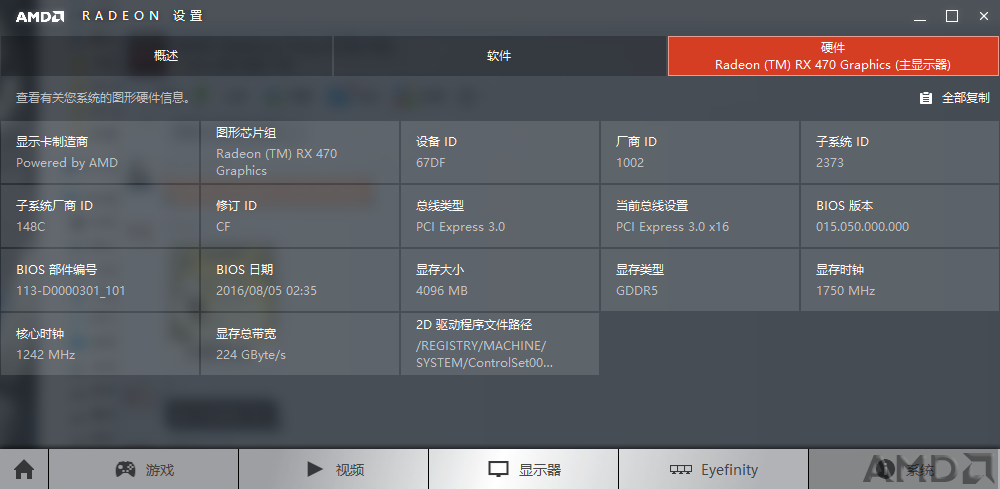Click the 子系统 ID value 2373
This screenshot has width=1000, height=489.
point(830,163)
